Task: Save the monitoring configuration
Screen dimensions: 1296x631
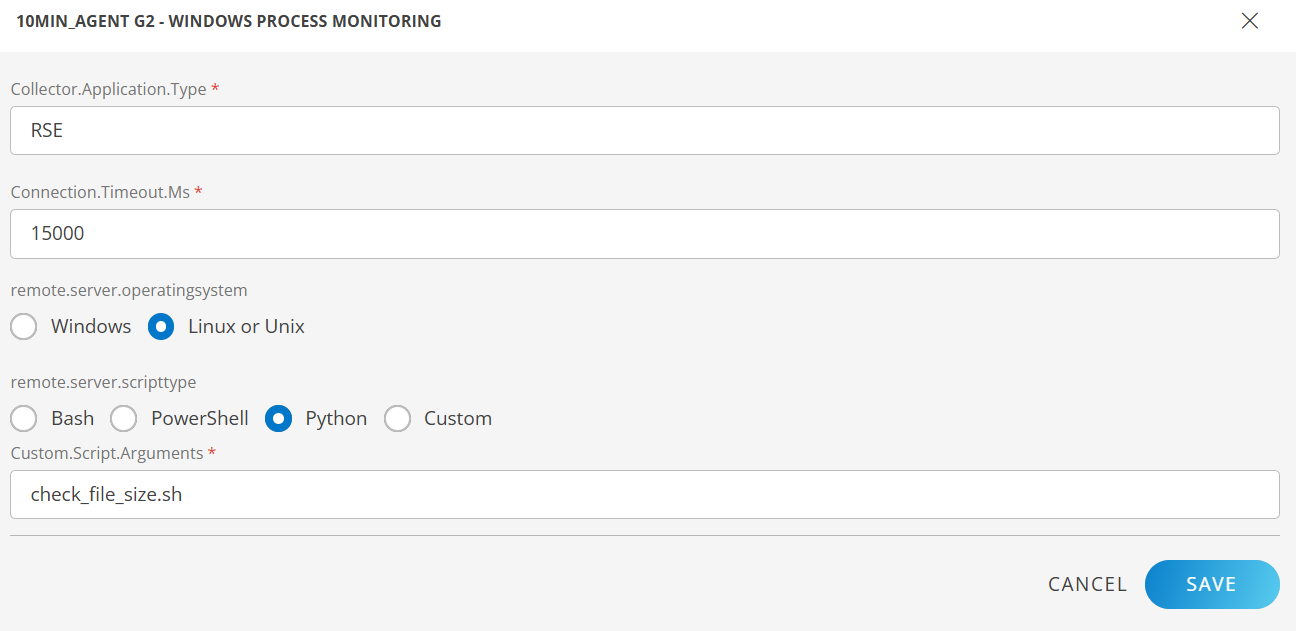Action: click(x=1211, y=585)
